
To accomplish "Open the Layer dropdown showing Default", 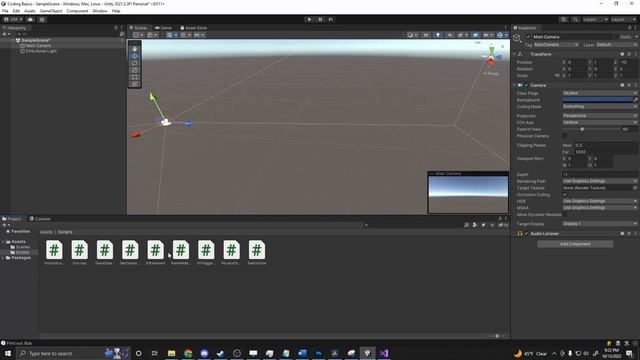I will [x=616, y=44].
